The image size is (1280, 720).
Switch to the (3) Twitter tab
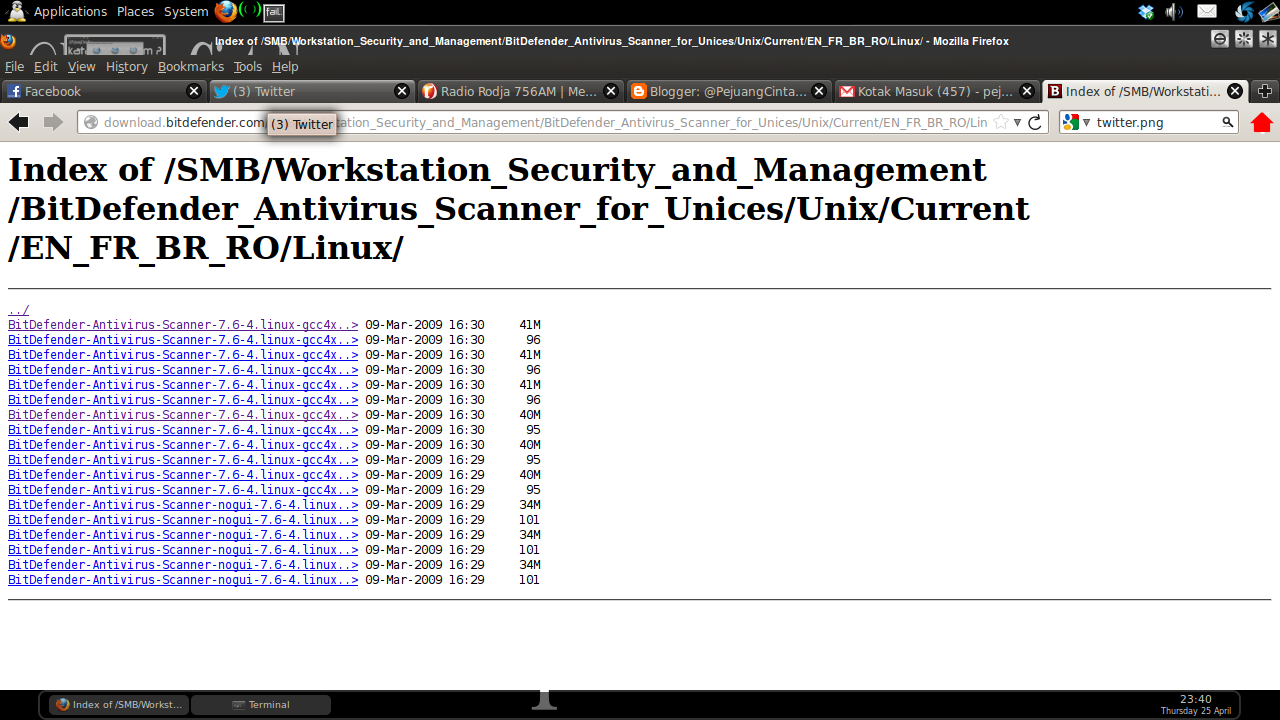point(312,91)
